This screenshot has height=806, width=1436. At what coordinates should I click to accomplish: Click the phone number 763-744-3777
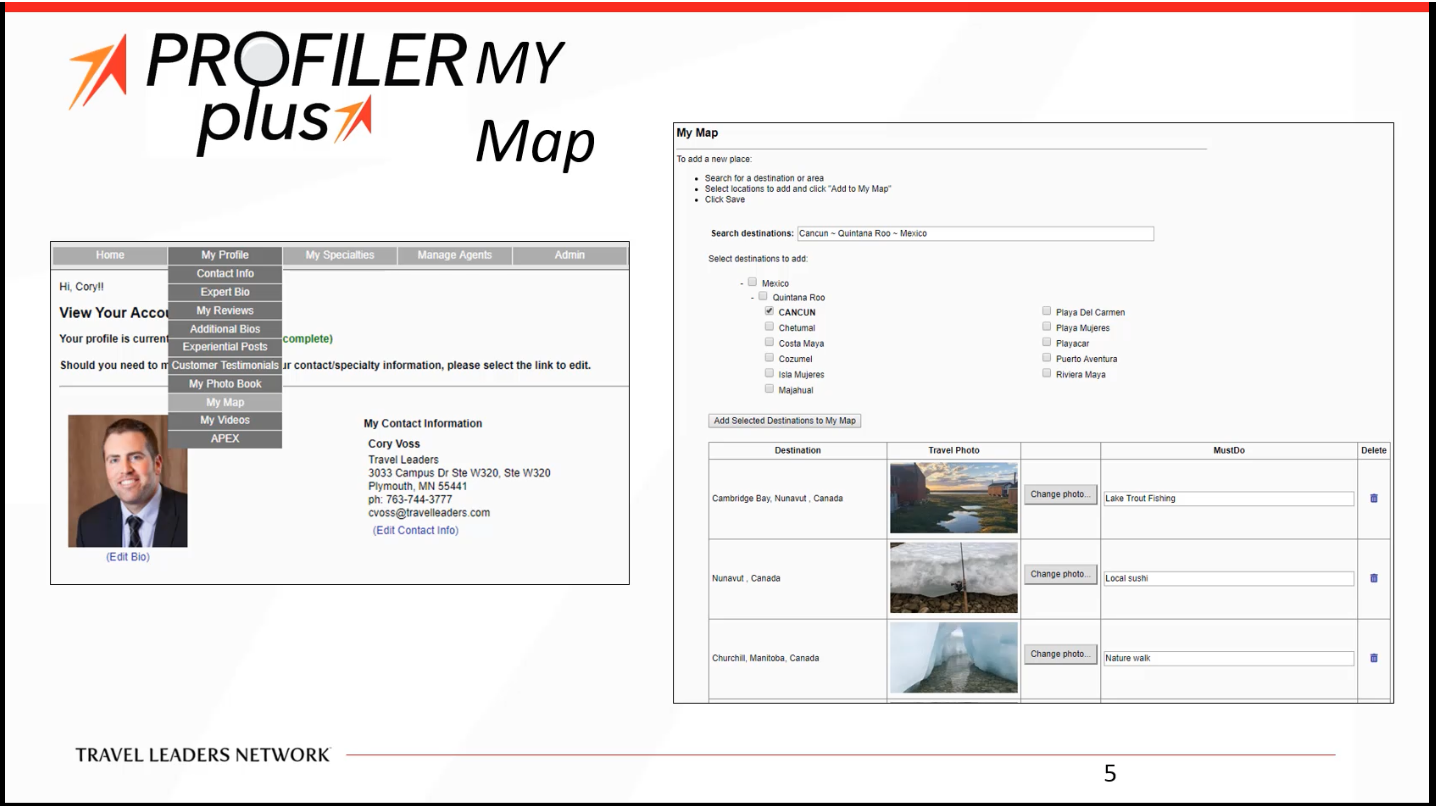click(418, 500)
